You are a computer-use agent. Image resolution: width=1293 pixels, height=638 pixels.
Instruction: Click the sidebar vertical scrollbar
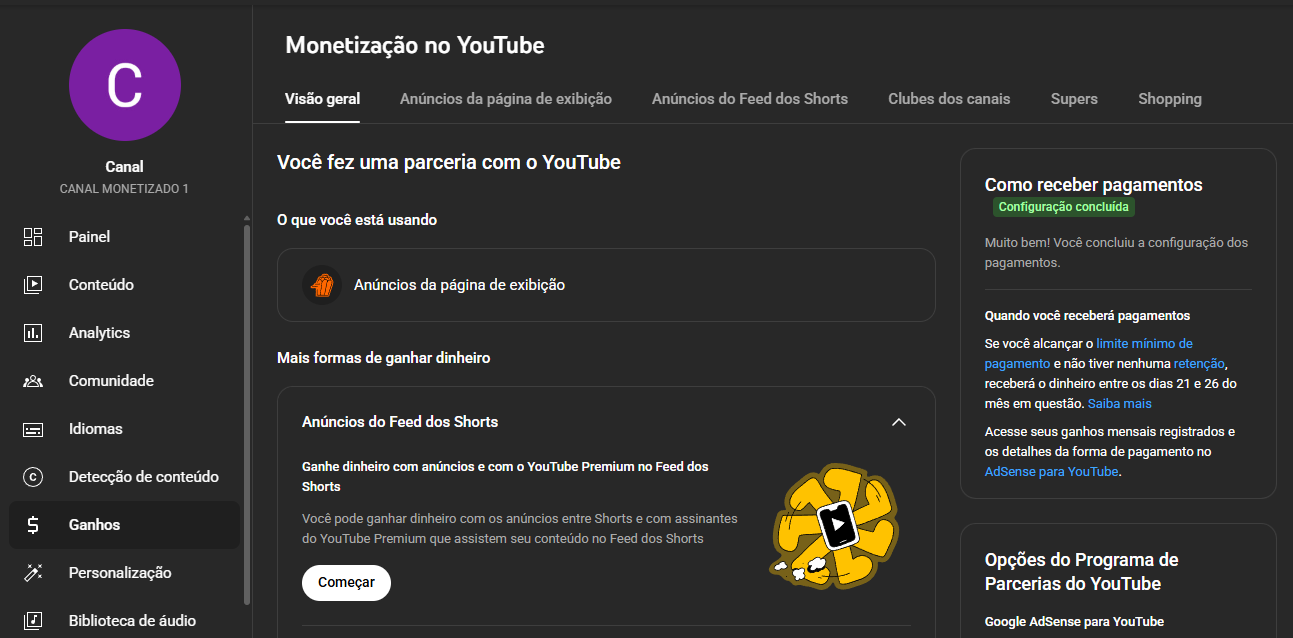247,415
